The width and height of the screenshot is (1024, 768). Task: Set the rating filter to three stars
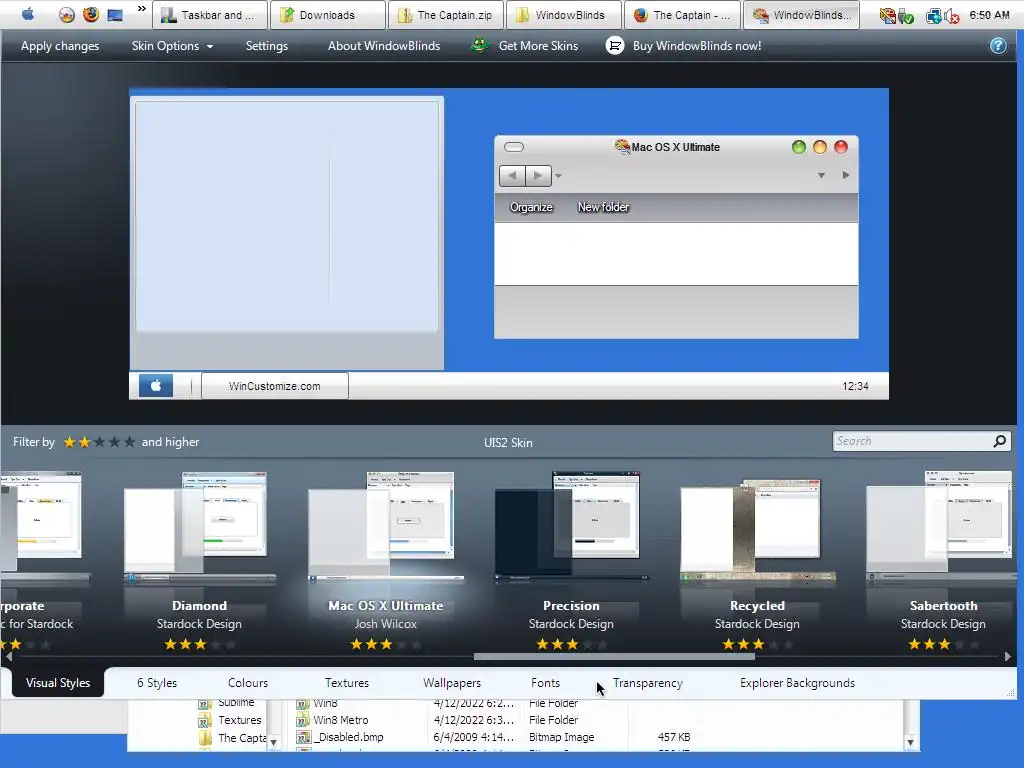pos(99,442)
